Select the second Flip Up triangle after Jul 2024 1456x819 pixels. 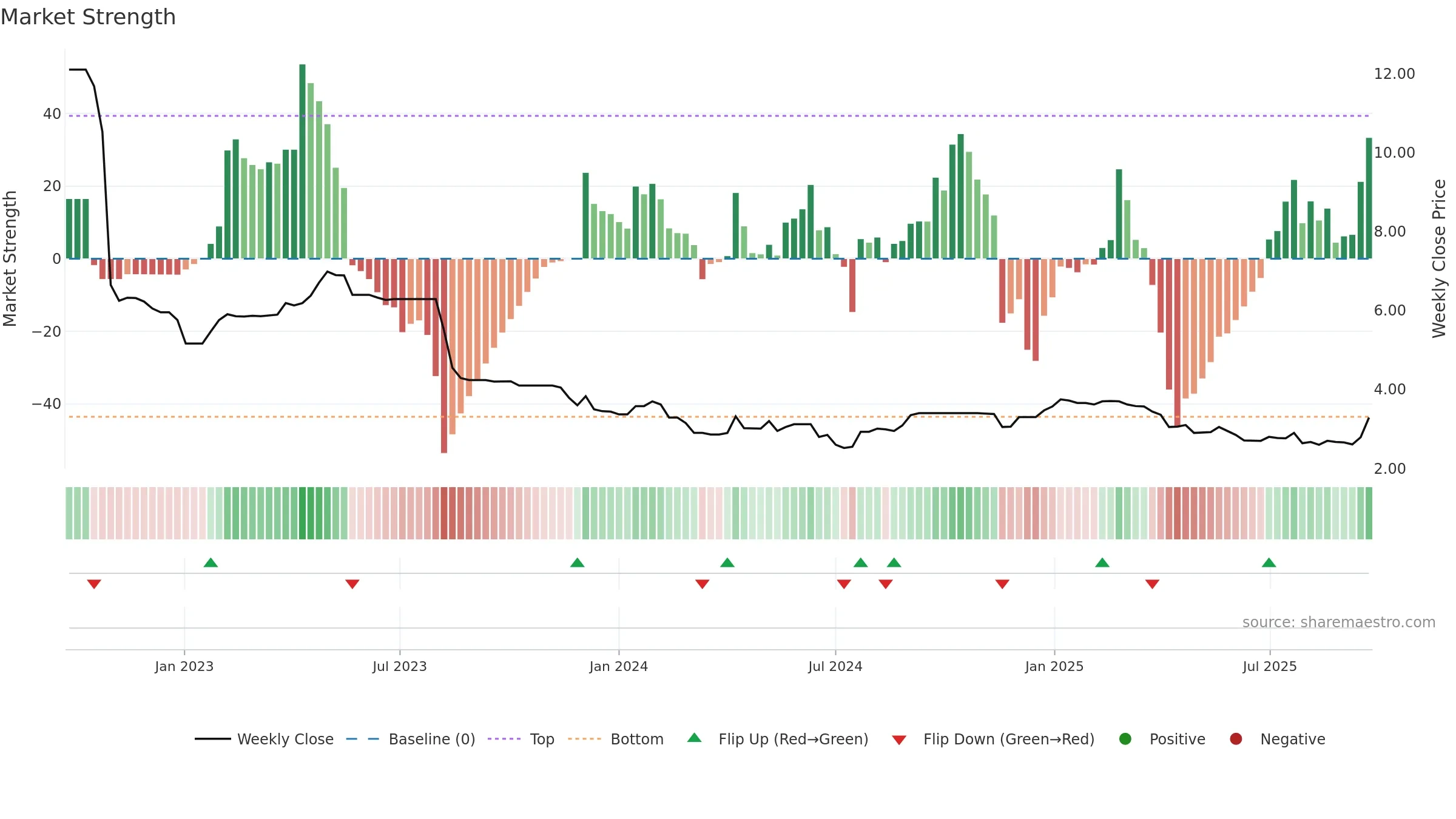point(894,562)
